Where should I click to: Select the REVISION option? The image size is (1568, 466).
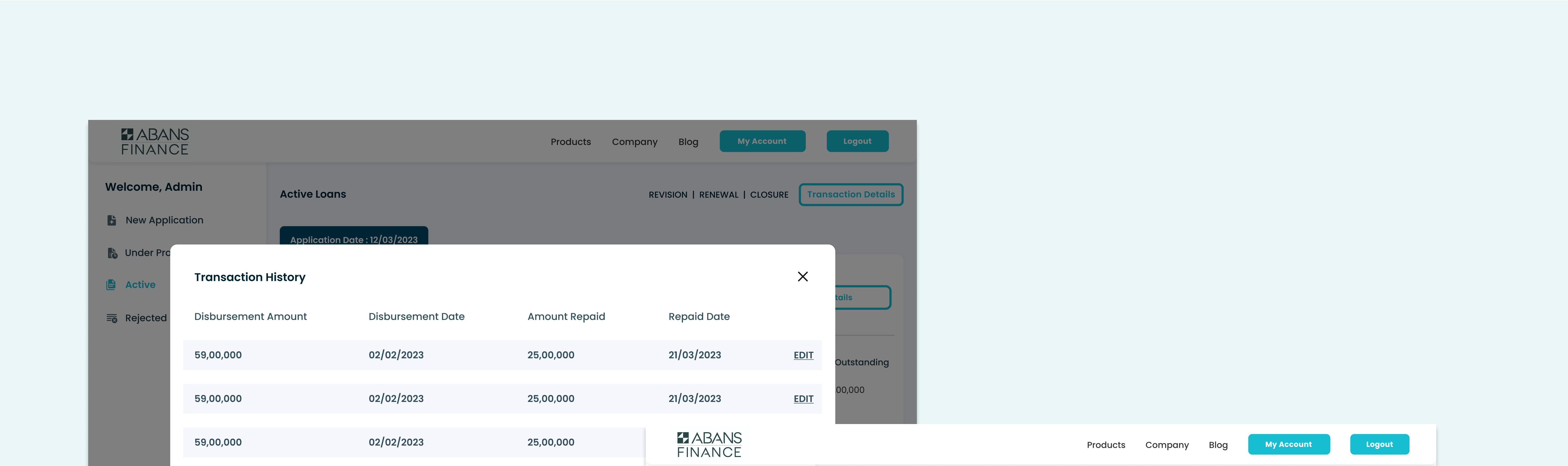click(668, 195)
